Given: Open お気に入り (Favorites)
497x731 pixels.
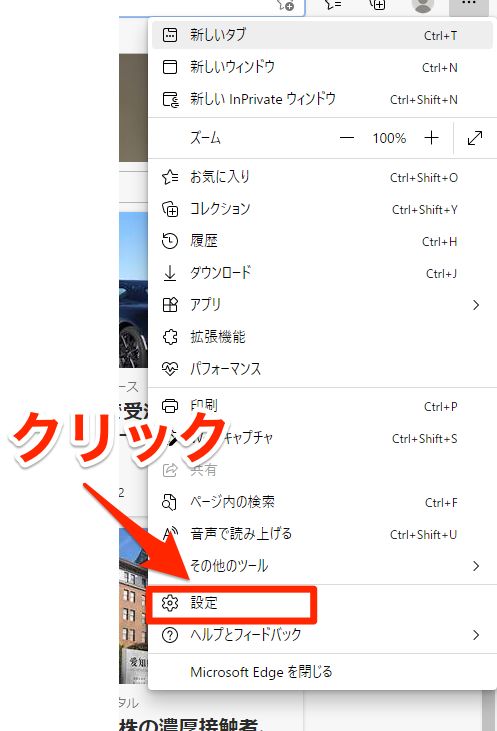Looking at the screenshot, I should point(322,177).
